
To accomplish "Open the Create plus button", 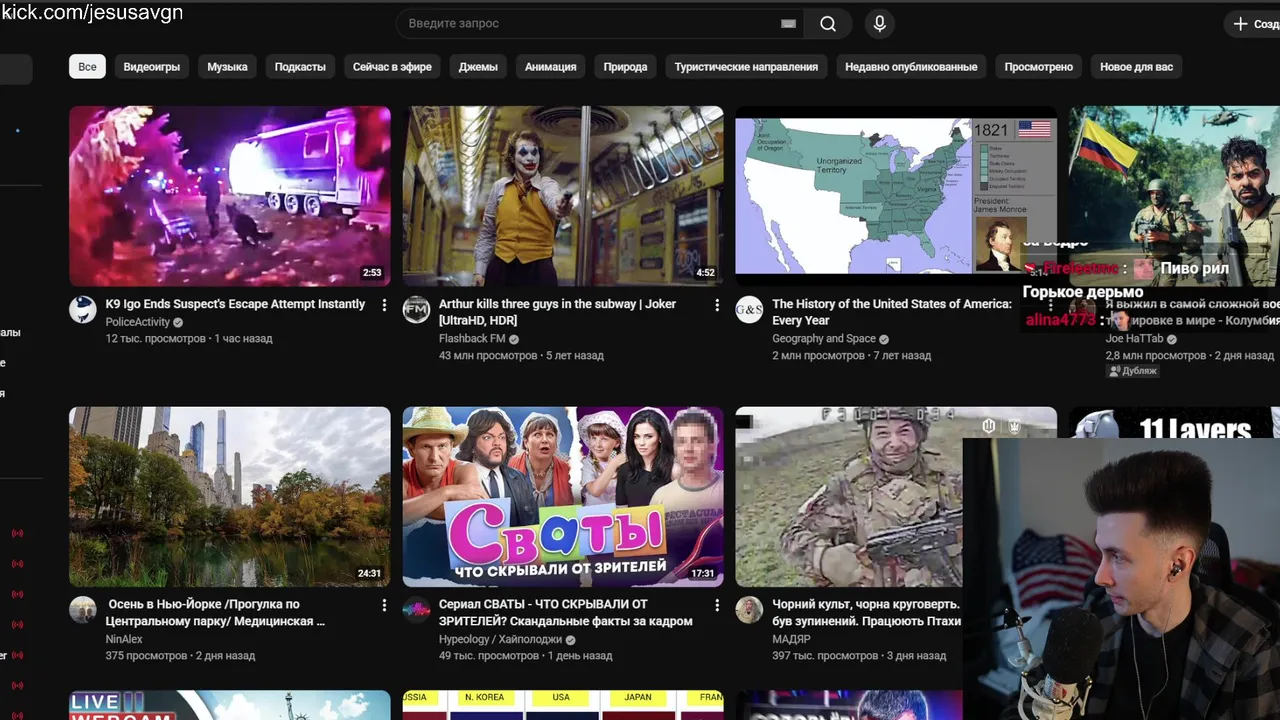I will [1252, 24].
